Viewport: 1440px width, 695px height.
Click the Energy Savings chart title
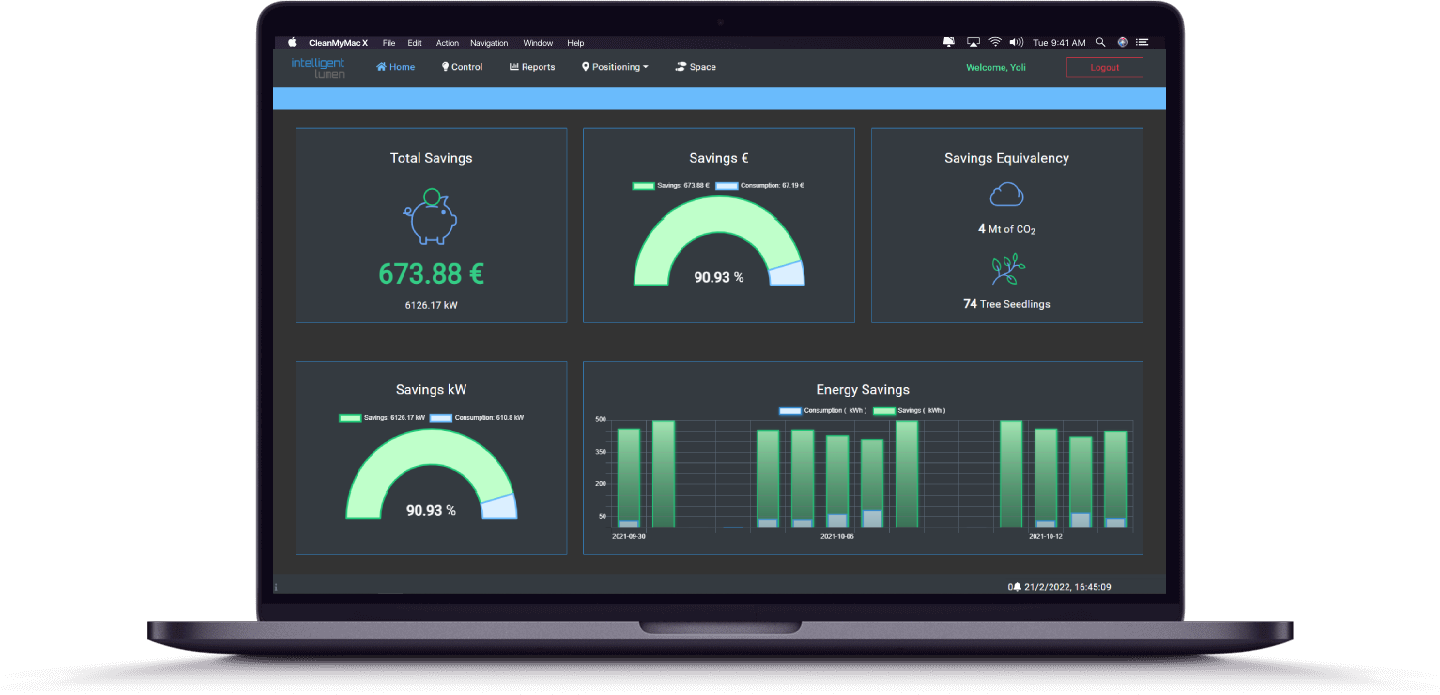(863, 390)
